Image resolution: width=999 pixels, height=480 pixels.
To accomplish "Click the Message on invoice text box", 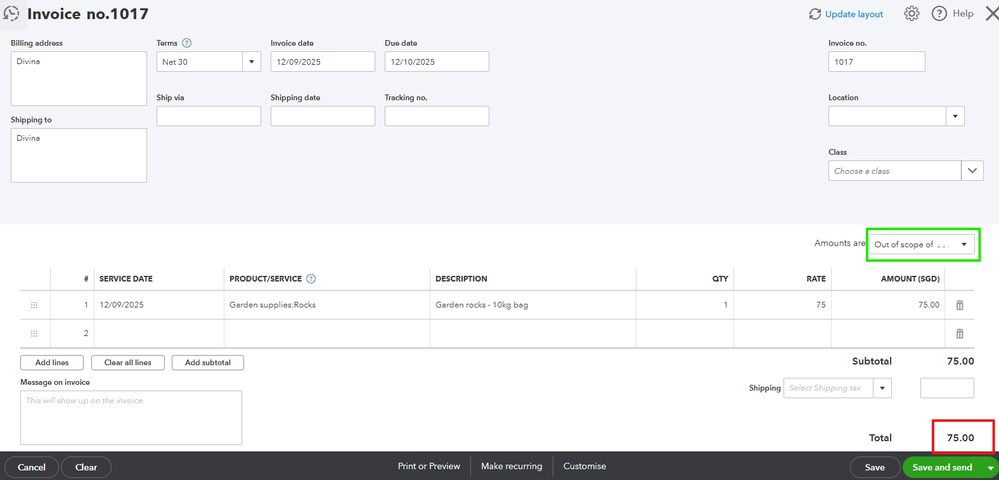I will 131,417.
